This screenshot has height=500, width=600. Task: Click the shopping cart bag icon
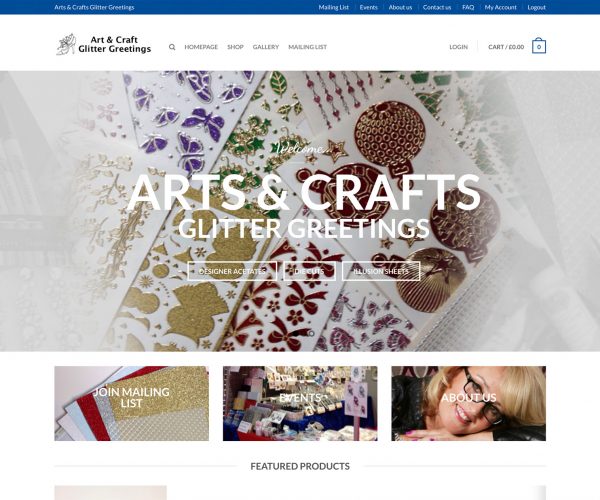[x=539, y=46]
